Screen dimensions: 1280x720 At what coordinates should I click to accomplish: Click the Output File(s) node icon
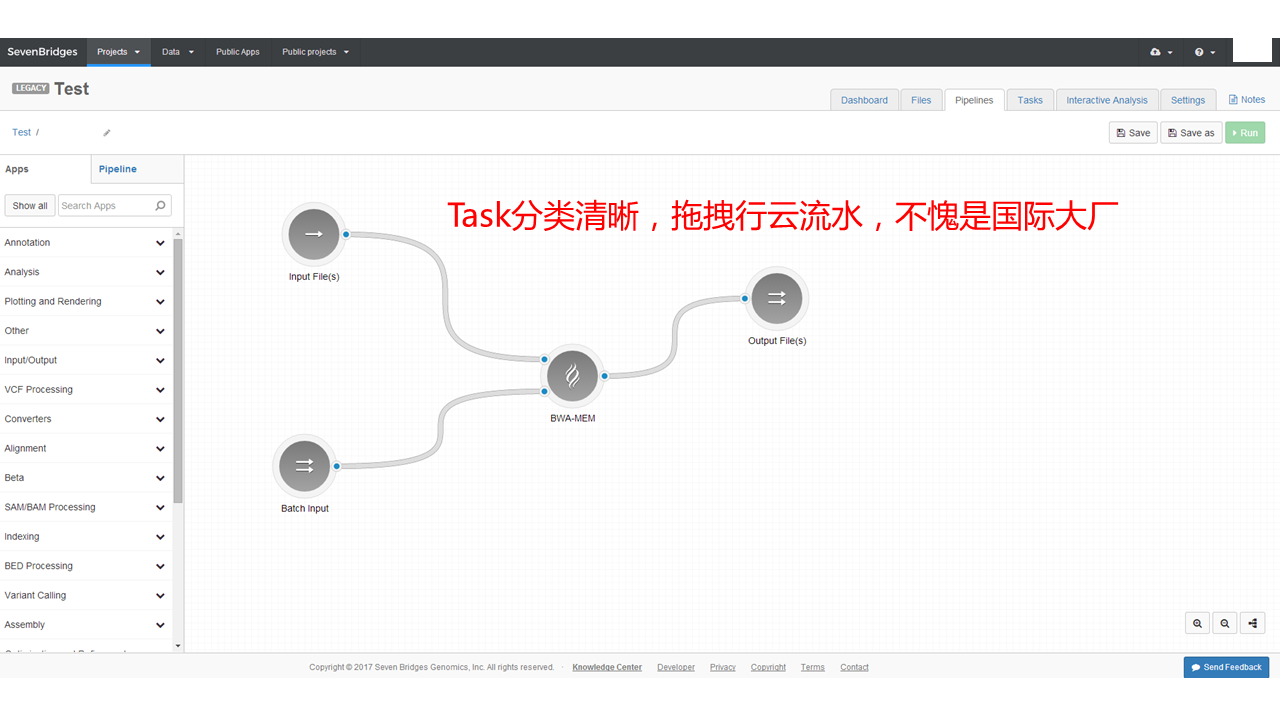pos(777,298)
